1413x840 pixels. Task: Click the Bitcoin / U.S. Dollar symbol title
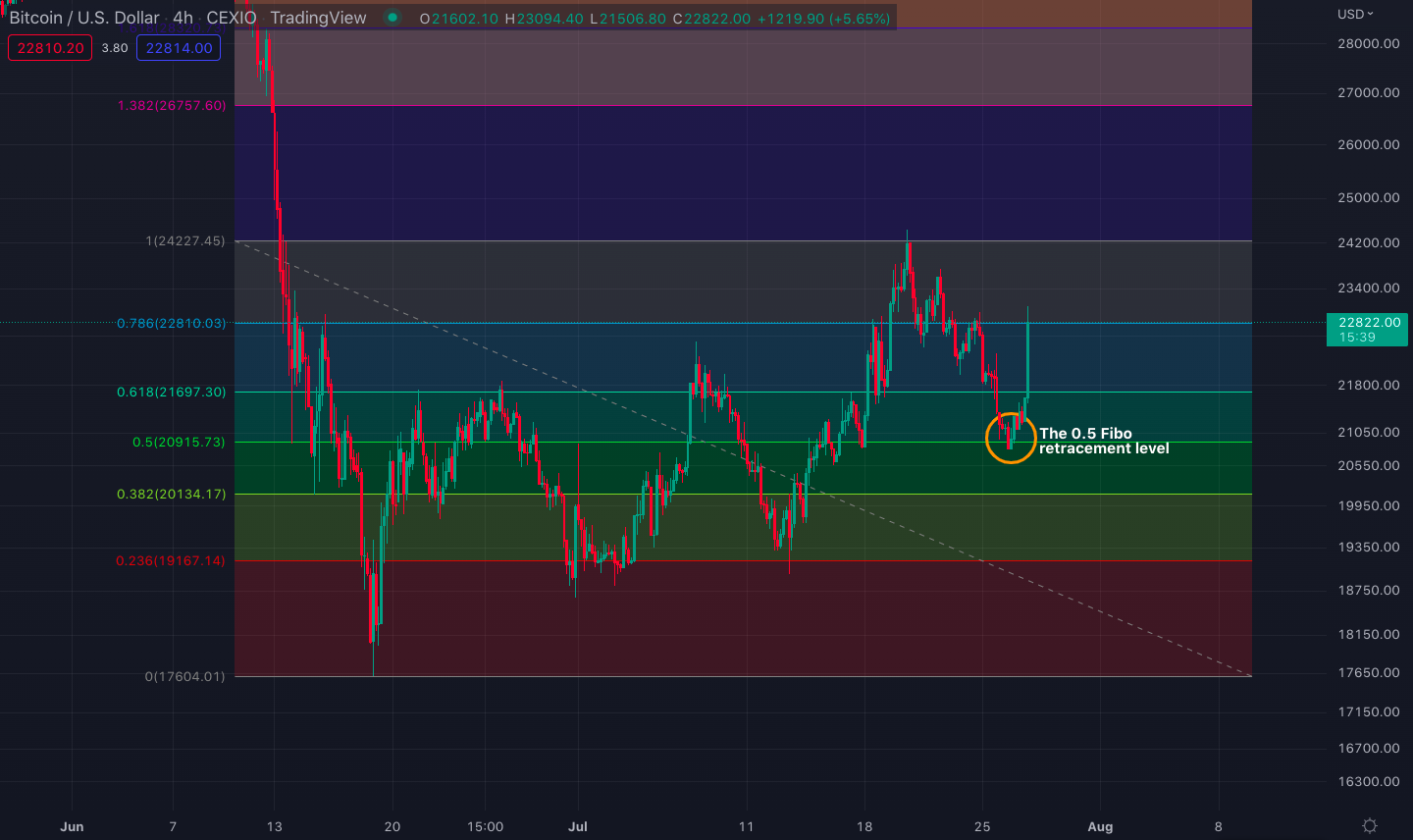coord(84,18)
